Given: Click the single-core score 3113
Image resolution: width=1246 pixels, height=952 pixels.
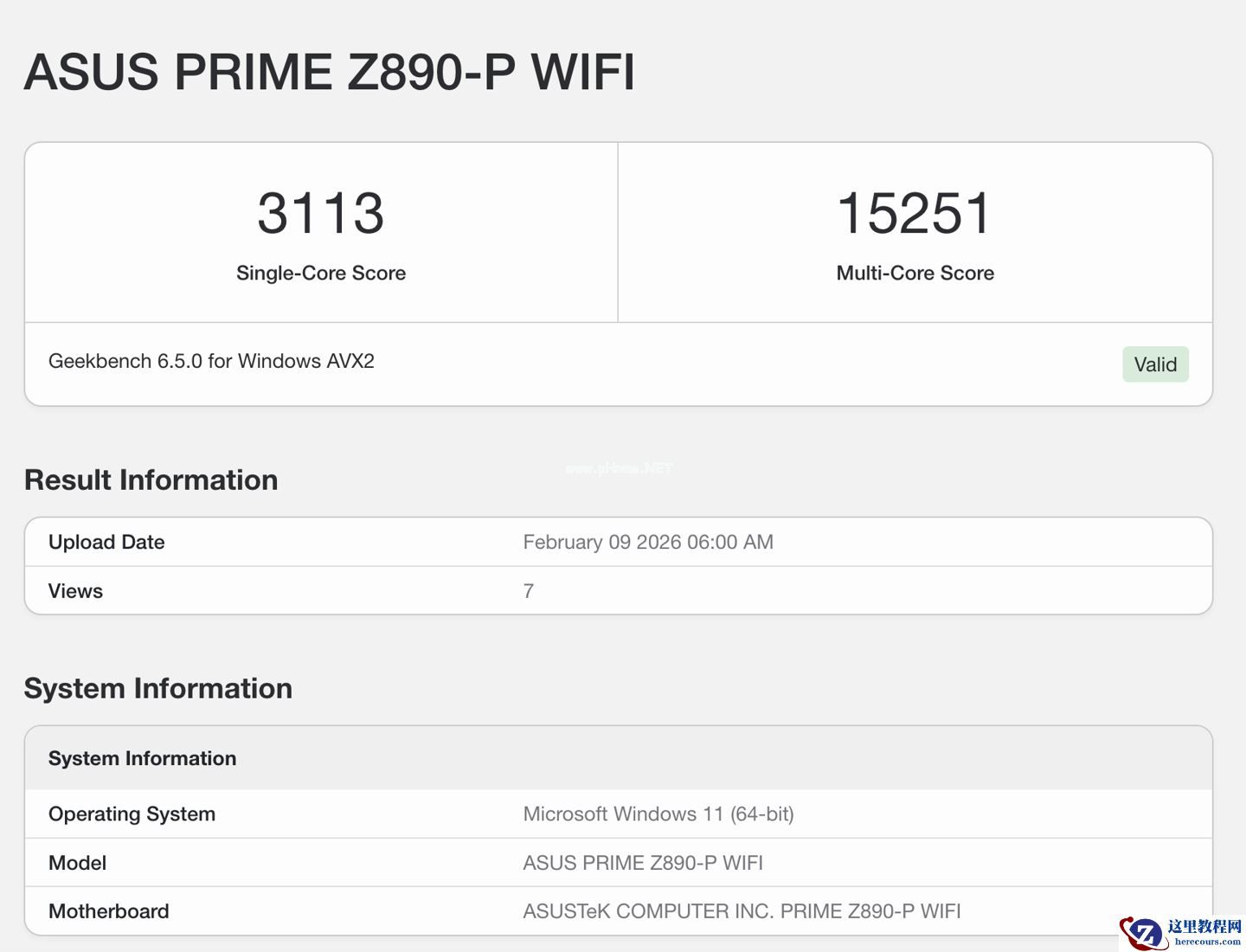Looking at the screenshot, I should [321, 213].
